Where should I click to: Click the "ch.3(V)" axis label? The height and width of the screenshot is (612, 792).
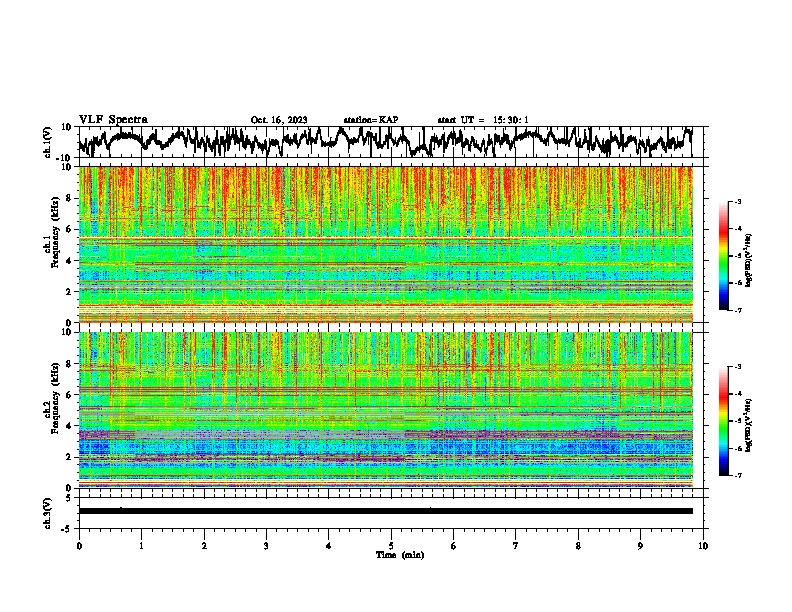[48, 513]
